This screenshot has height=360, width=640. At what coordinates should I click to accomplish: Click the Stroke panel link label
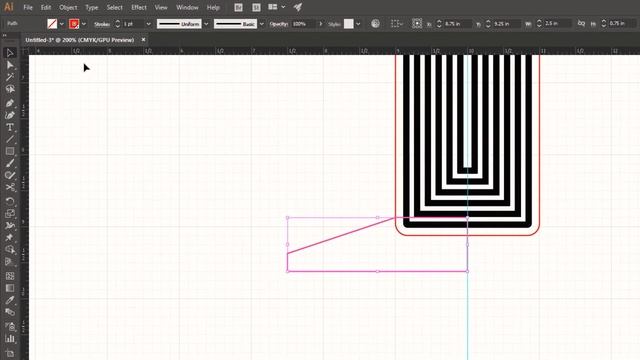point(102,24)
